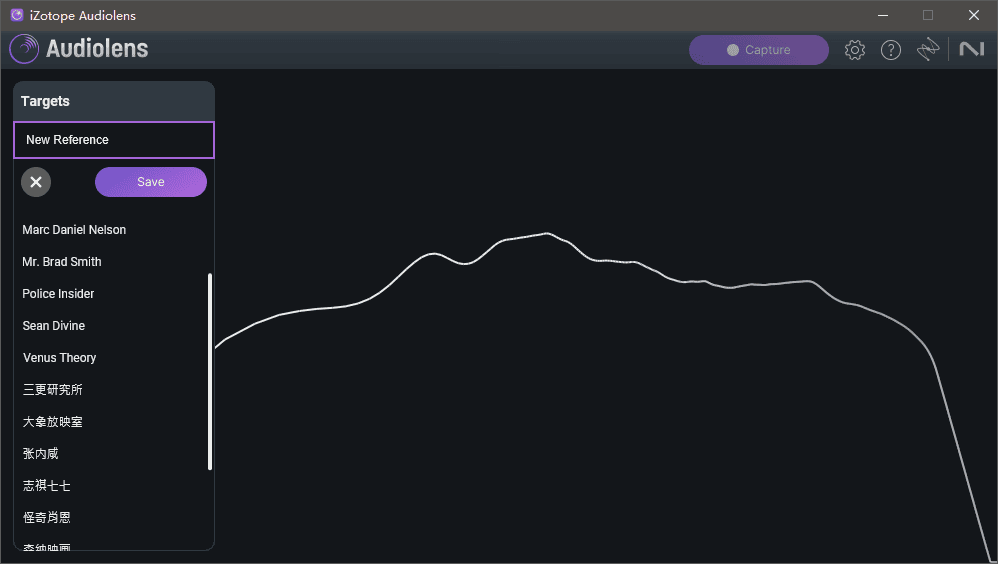Minimize the Audiolens window

883,15
